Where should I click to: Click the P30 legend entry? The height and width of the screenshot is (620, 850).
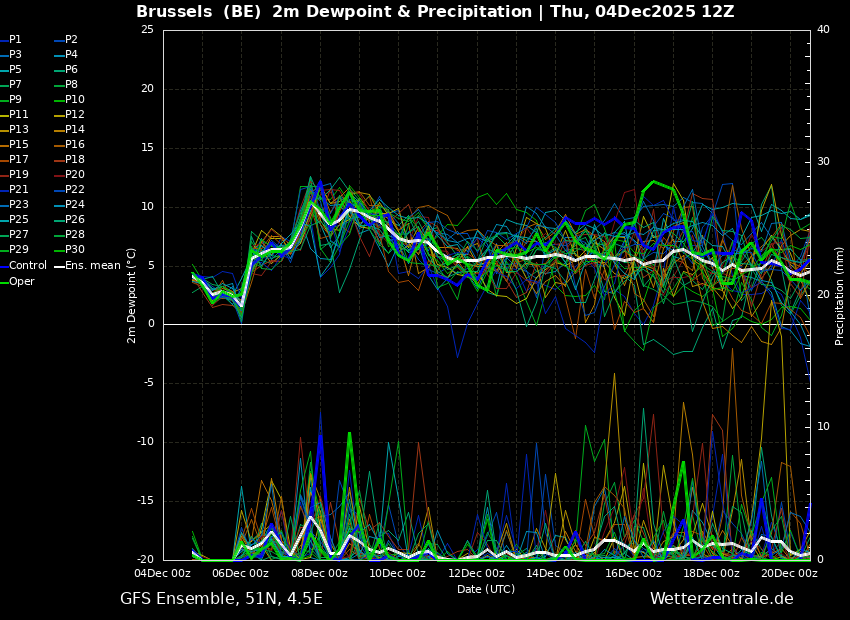(74, 250)
